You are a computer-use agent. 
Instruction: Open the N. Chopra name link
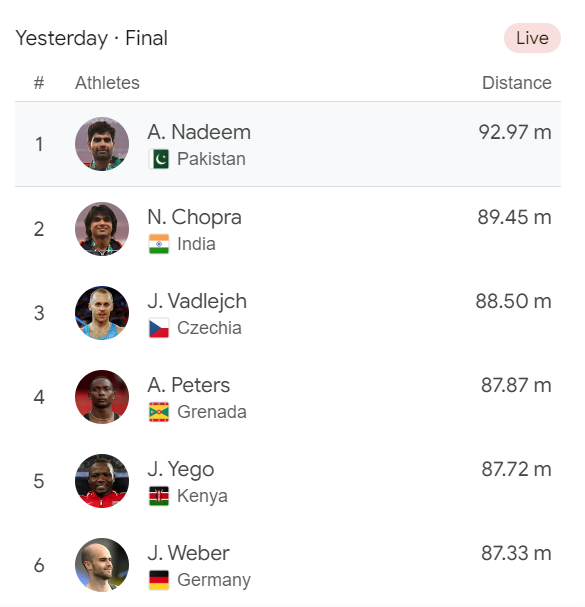194,217
